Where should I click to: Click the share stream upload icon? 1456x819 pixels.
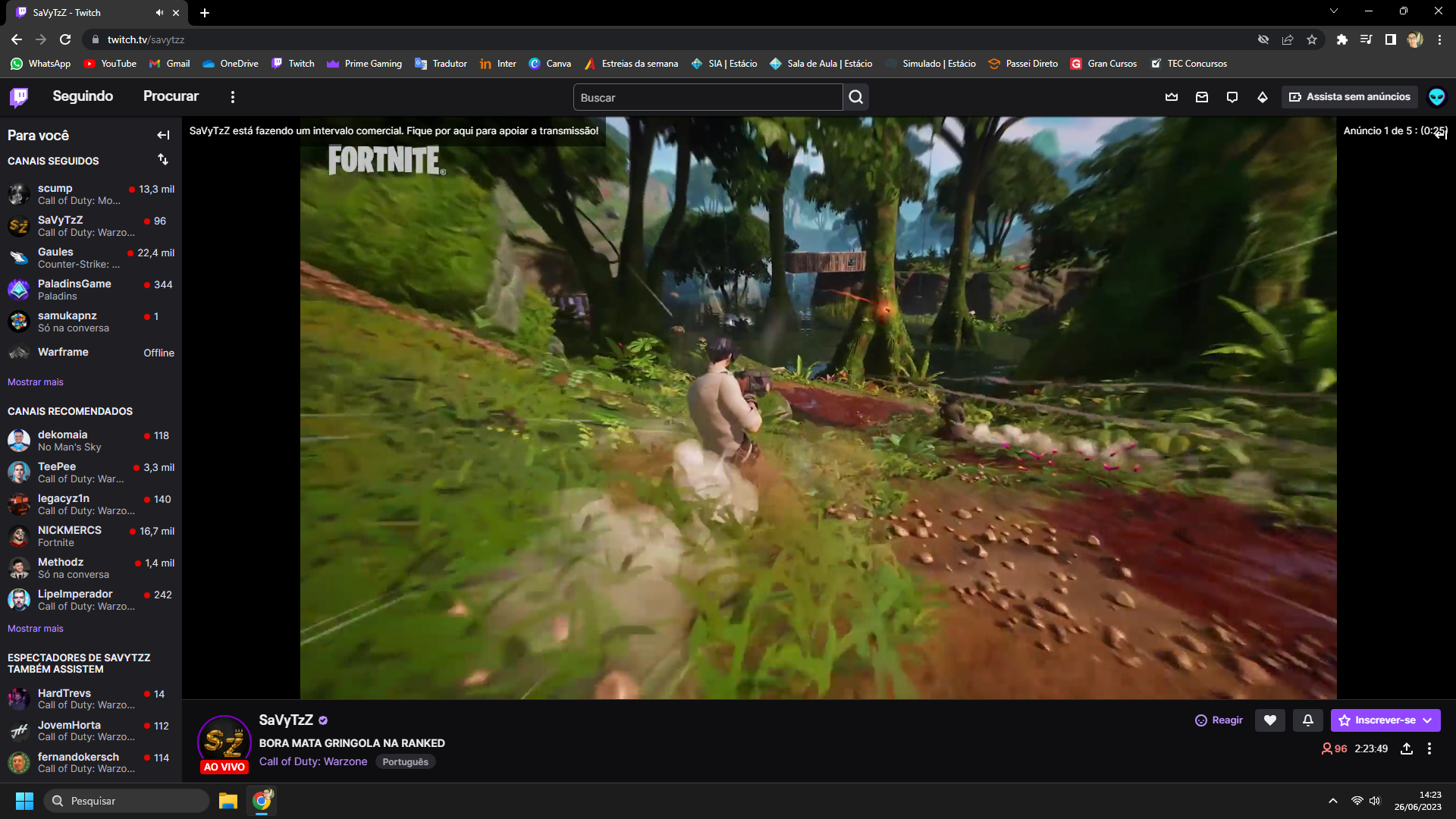click(x=1407, y=748)
